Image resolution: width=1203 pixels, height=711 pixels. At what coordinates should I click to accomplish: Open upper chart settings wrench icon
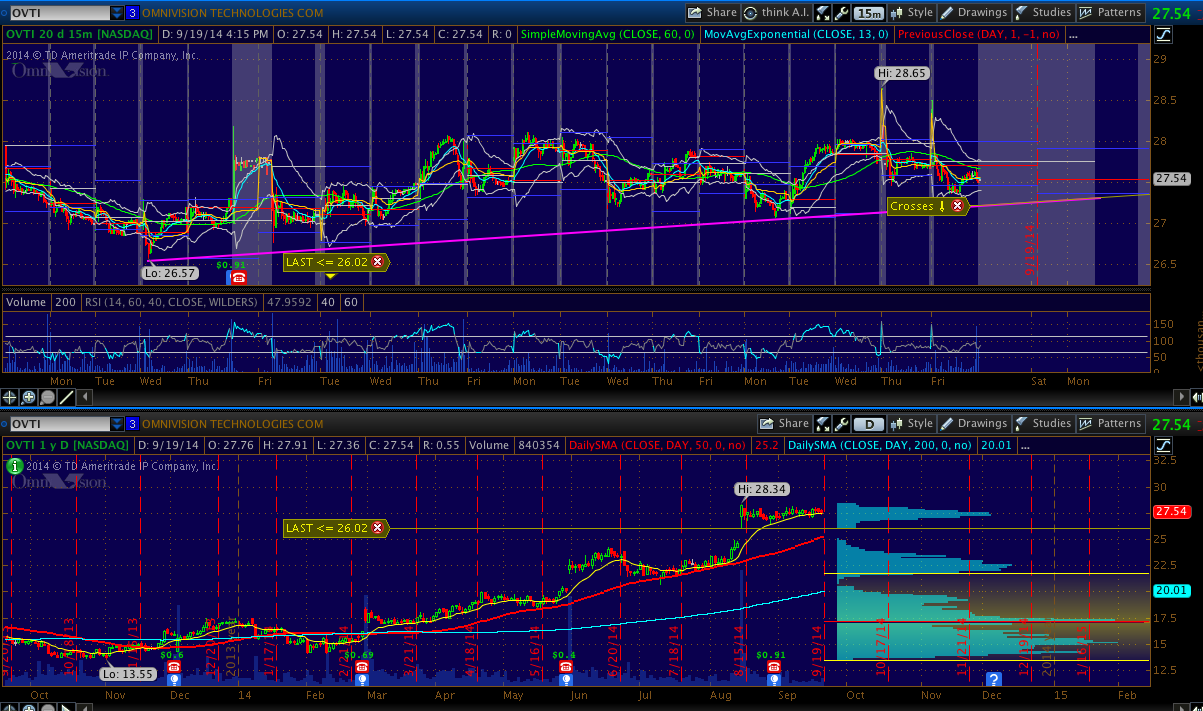coord(842,13)
